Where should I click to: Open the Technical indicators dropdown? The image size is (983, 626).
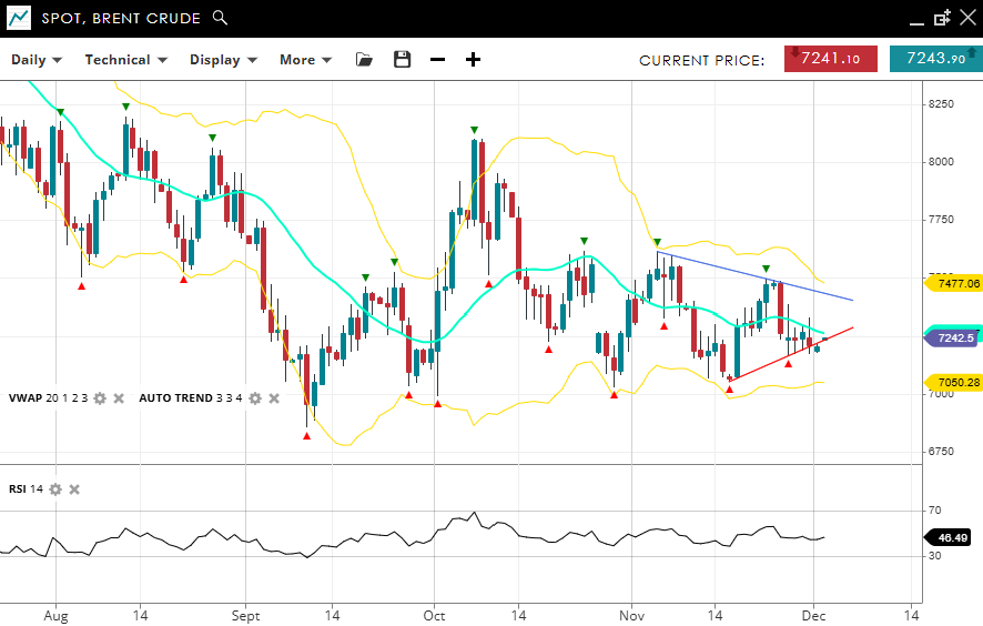(125, 60)
